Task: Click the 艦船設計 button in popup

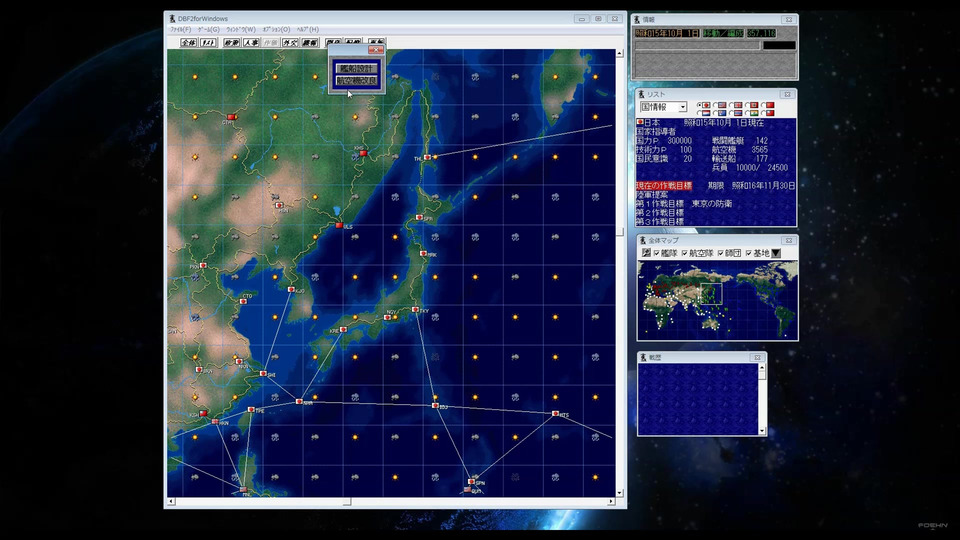Action: tap(357, 69)
